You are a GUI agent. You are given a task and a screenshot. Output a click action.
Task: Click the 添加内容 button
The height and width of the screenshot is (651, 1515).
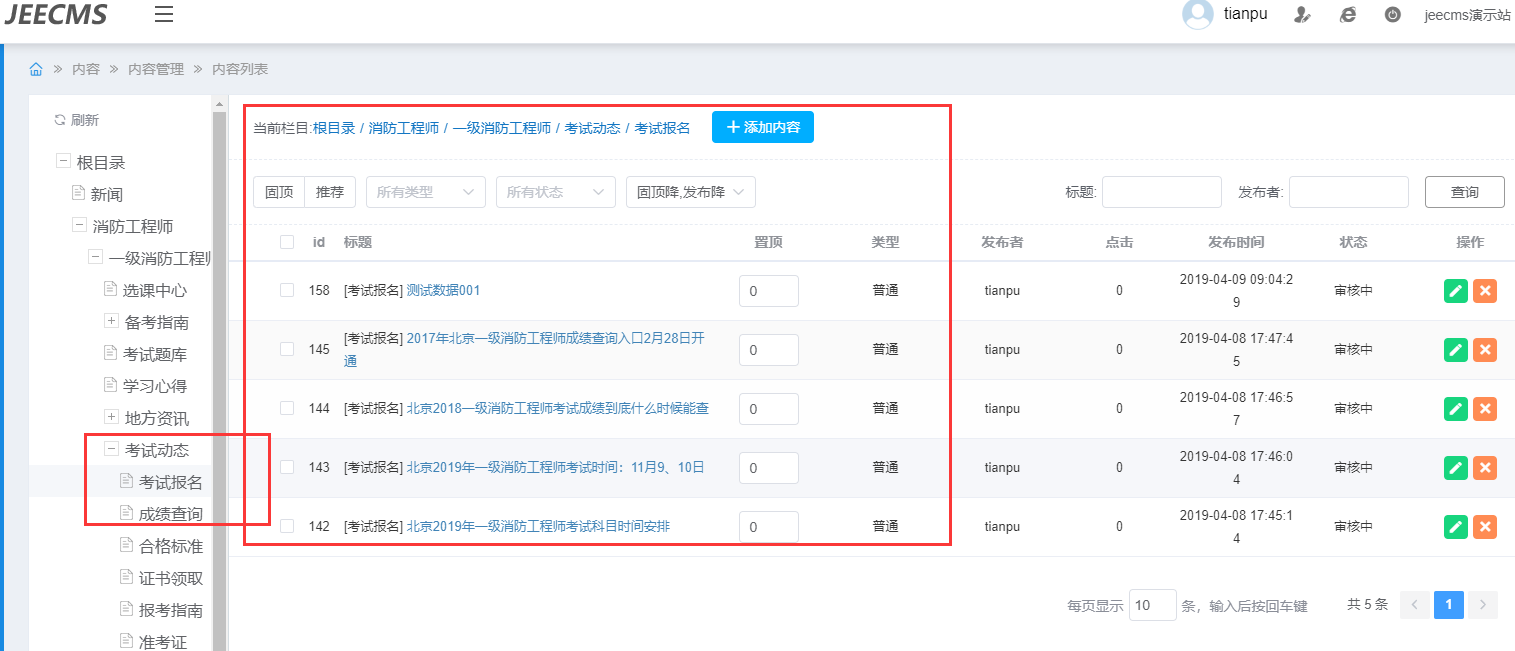763,127
